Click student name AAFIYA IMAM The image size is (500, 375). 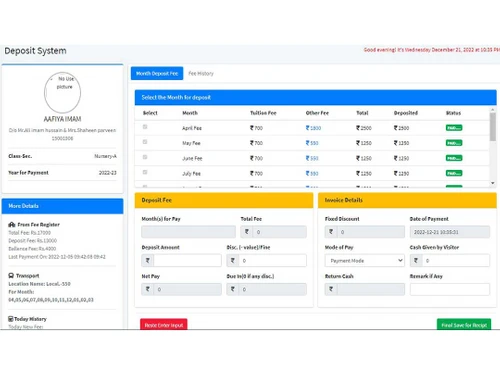pyautogui.click(x=62, y=119)
